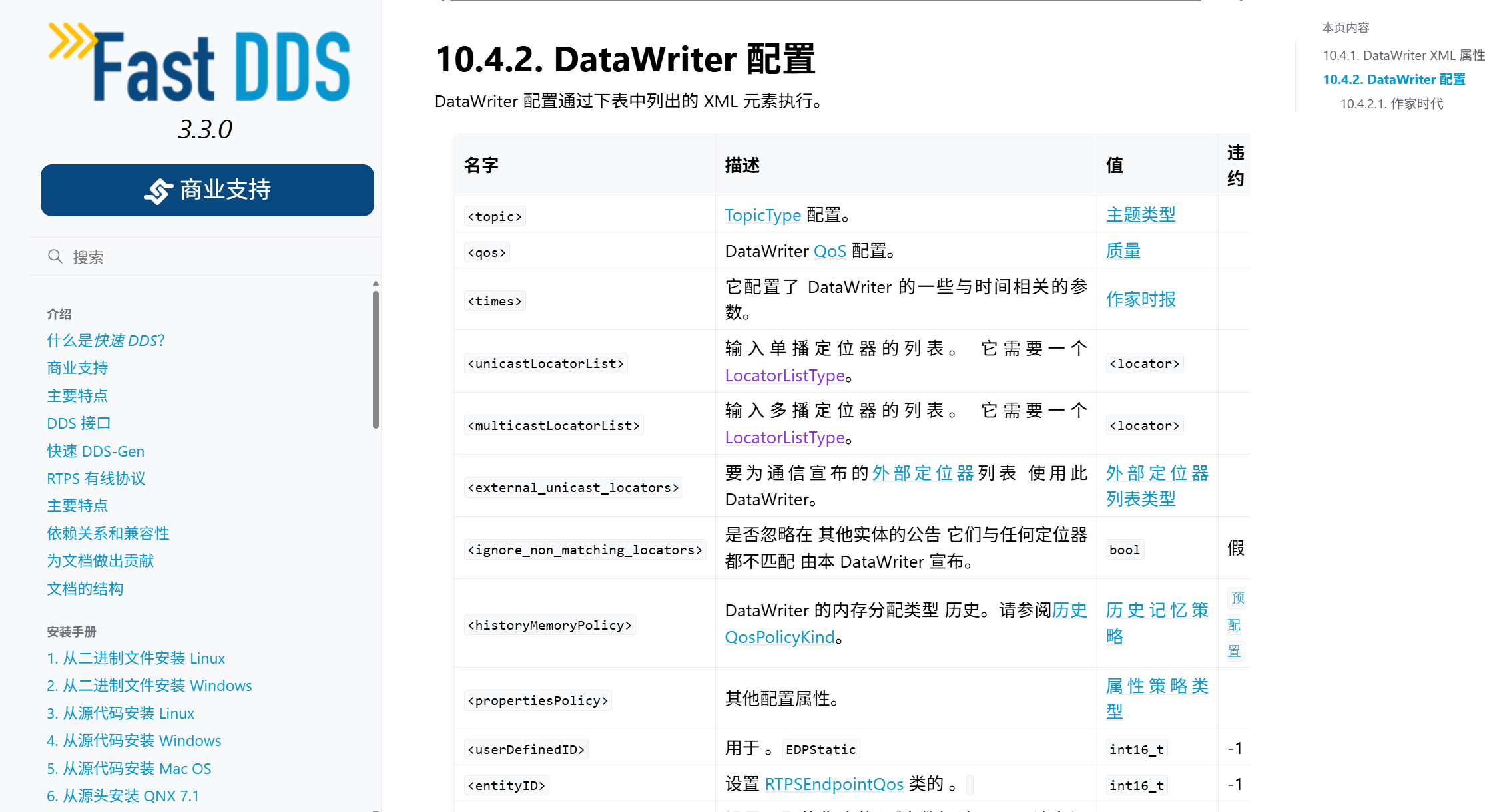Click the 外部定位器 description link

pyautogui.click(x=923, y=473)
